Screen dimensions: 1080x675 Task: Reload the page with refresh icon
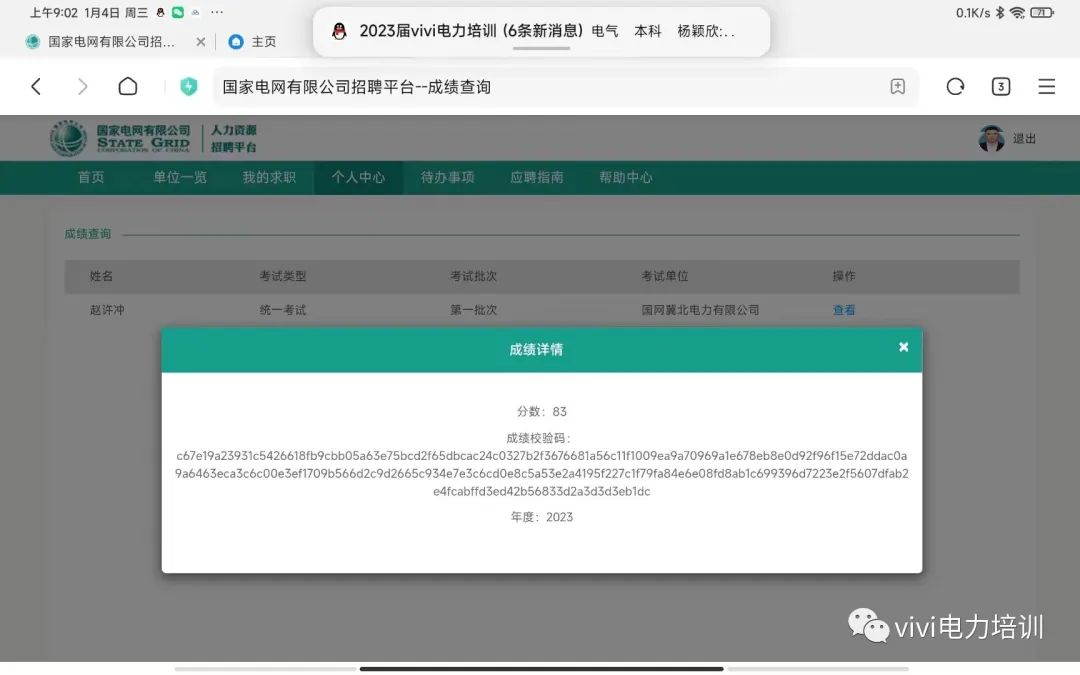(x=955, y=87)
